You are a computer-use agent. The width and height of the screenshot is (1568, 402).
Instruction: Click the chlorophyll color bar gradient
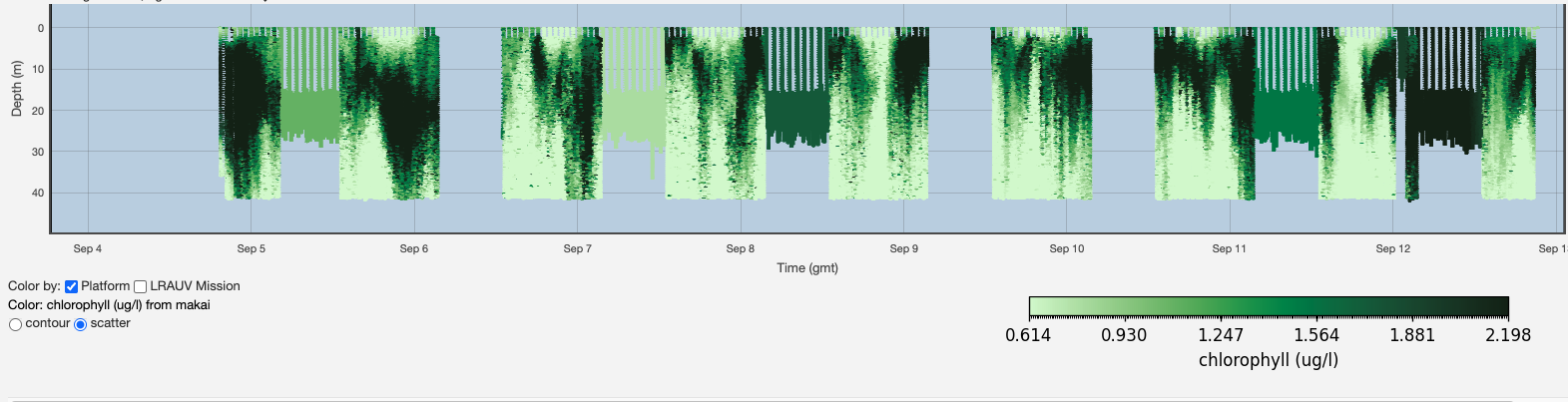(x=1268, y=306)
